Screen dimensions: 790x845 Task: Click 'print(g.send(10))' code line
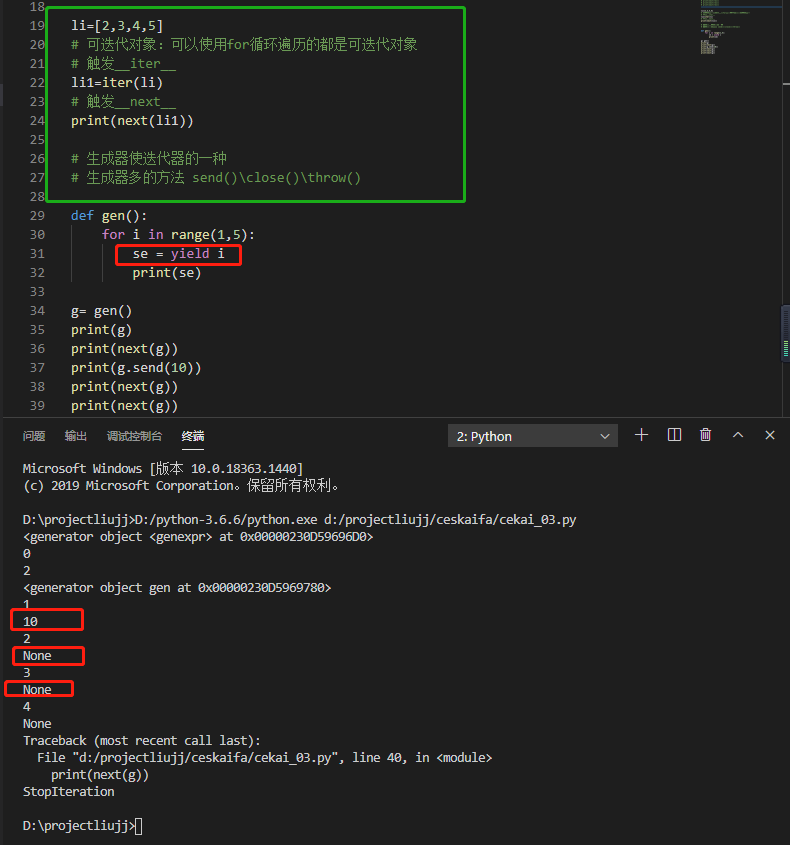(136, 368)
